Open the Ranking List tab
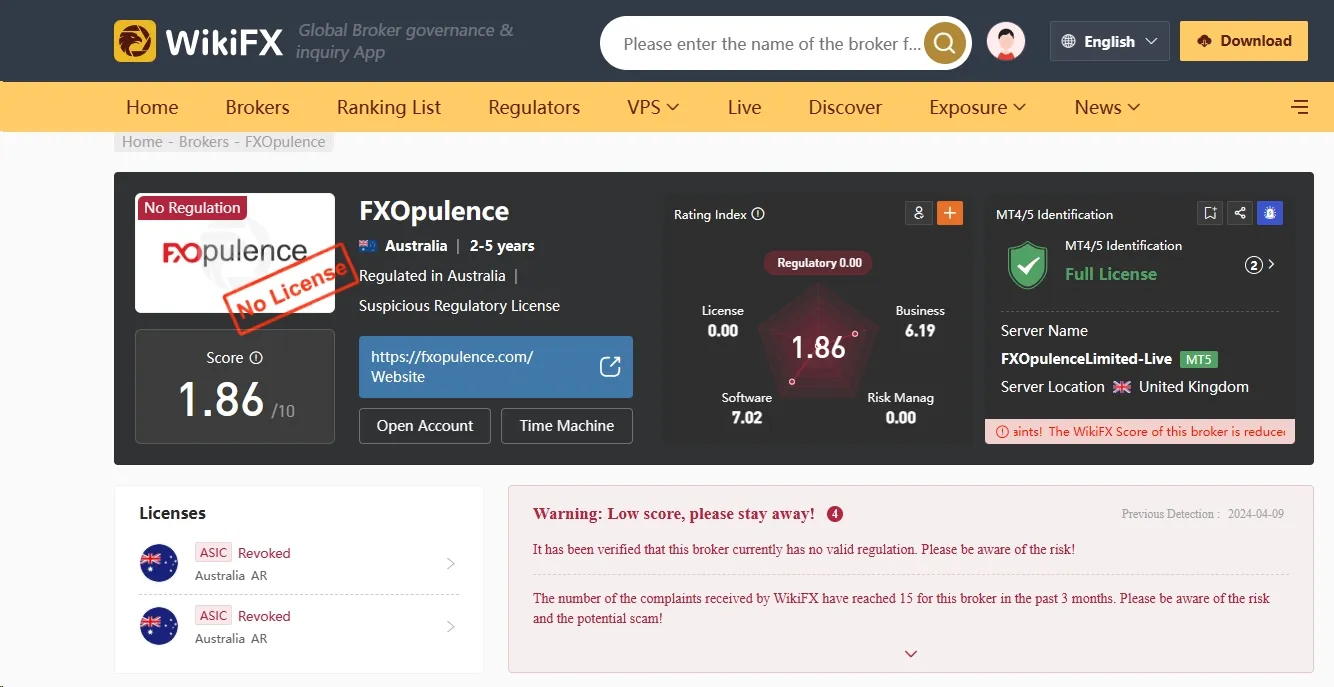 (x=389, y=107)
